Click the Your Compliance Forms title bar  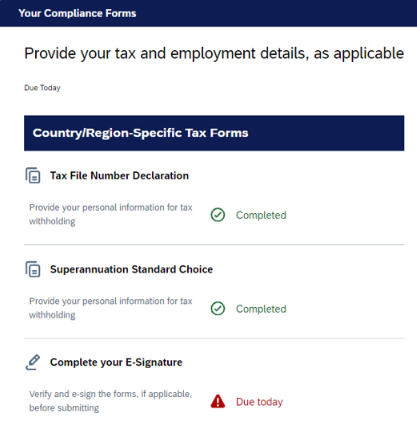[x=208, y=13]
